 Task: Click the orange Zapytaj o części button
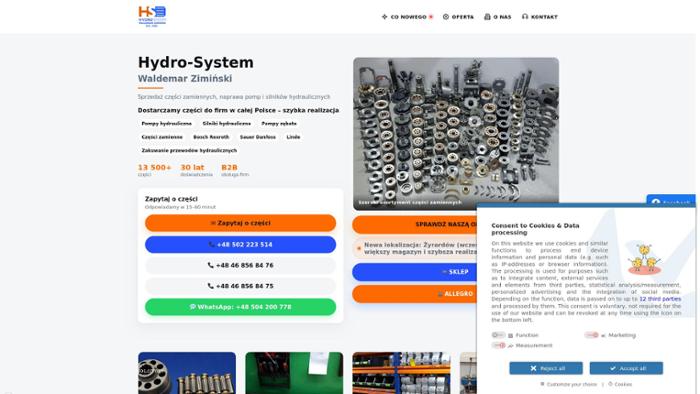(241, 223)
